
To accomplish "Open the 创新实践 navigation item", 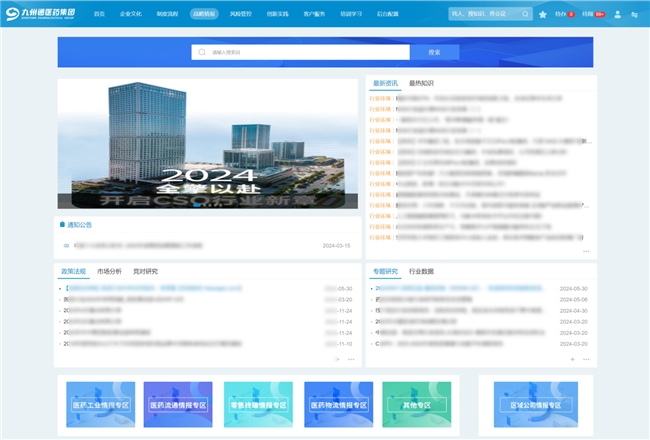I will pos(277,14).
